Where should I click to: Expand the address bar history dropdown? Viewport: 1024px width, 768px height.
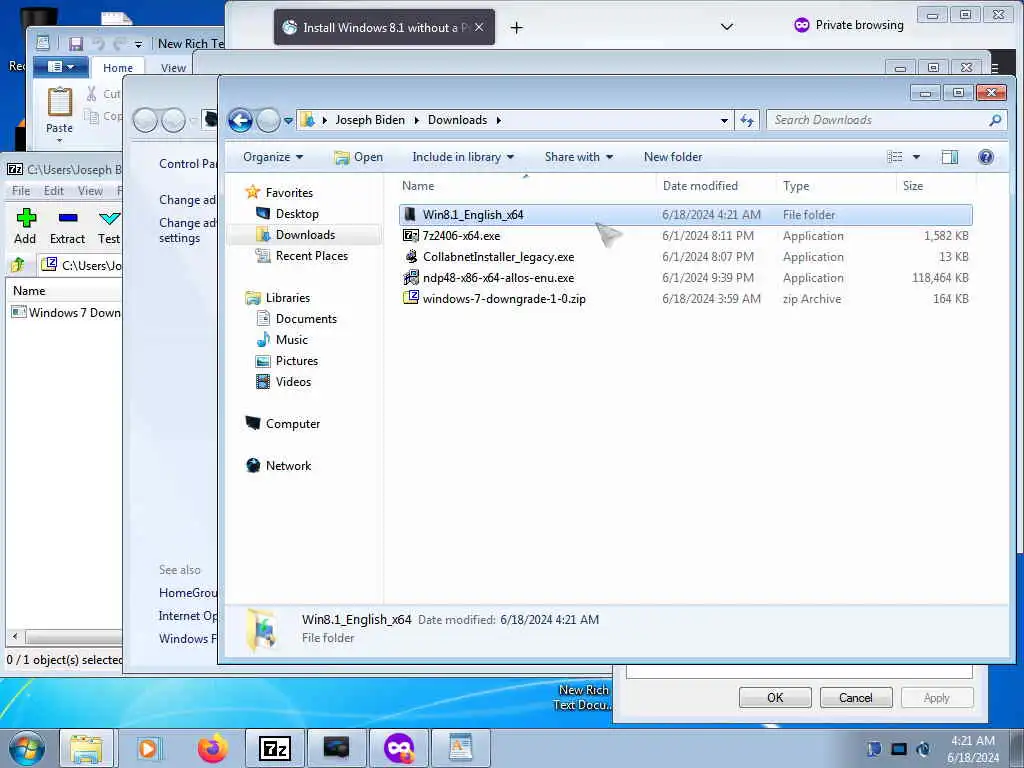(x=724, y=121)
